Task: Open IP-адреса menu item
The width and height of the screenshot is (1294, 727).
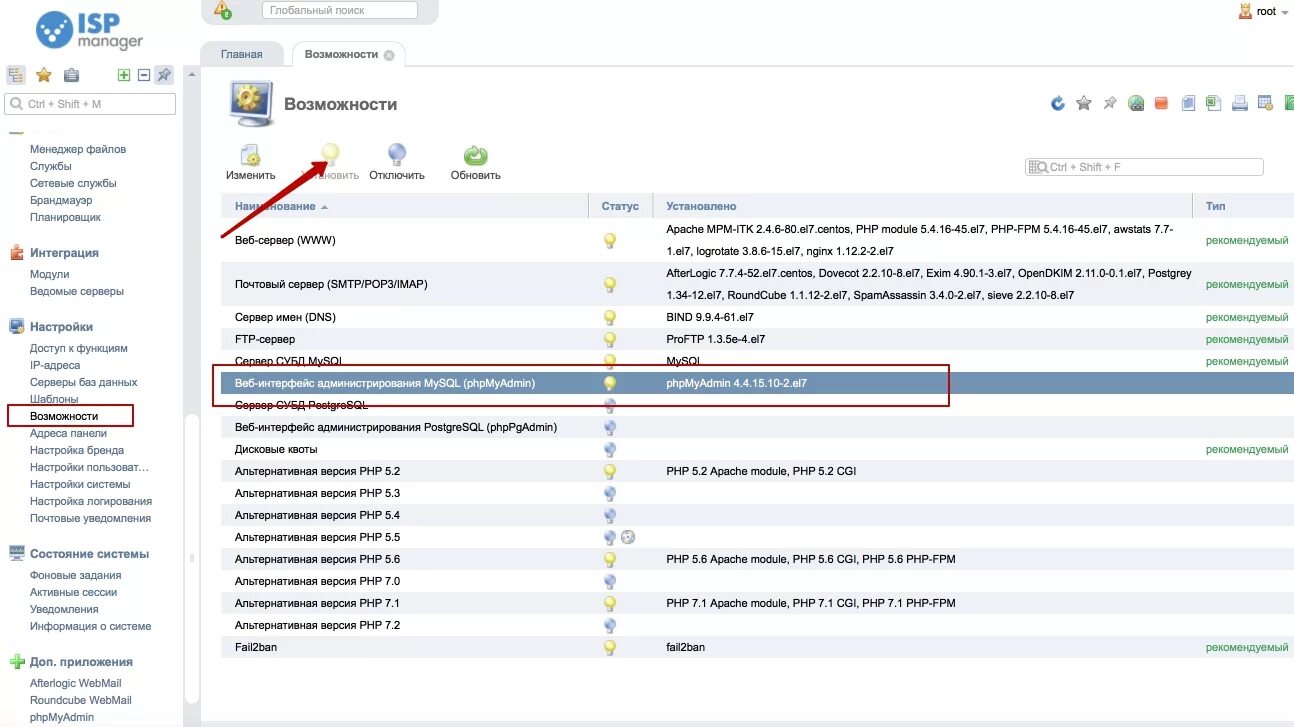Action: point(55,365)
